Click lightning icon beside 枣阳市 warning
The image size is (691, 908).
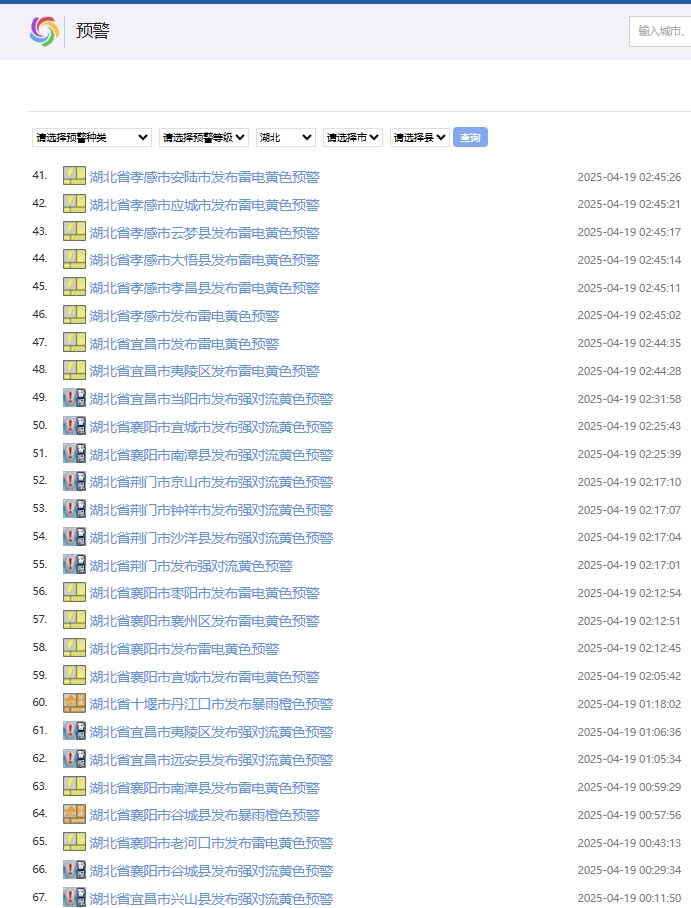coord(74,592)
